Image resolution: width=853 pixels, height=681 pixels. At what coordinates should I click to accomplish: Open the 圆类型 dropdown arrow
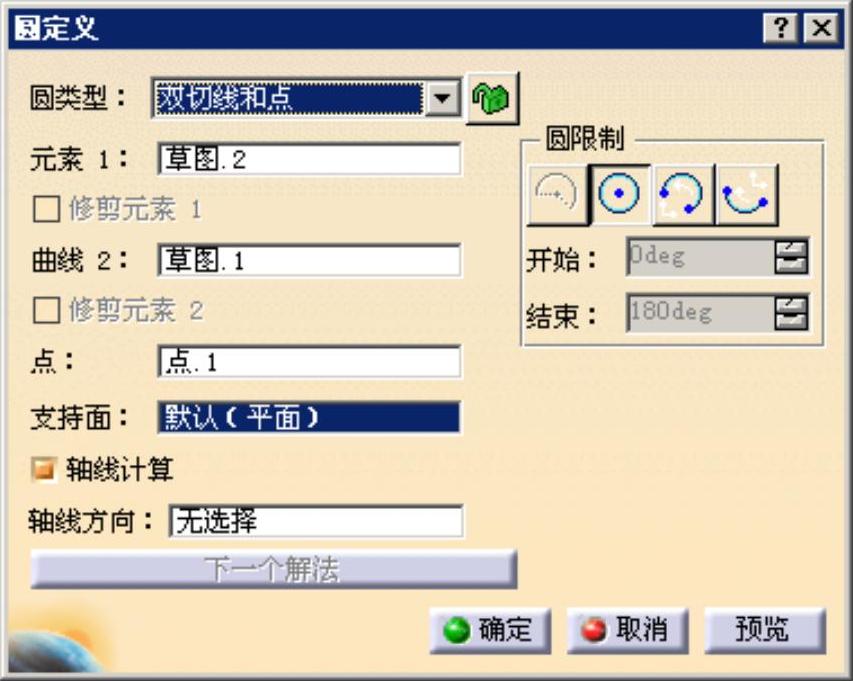tap(442, 98)
